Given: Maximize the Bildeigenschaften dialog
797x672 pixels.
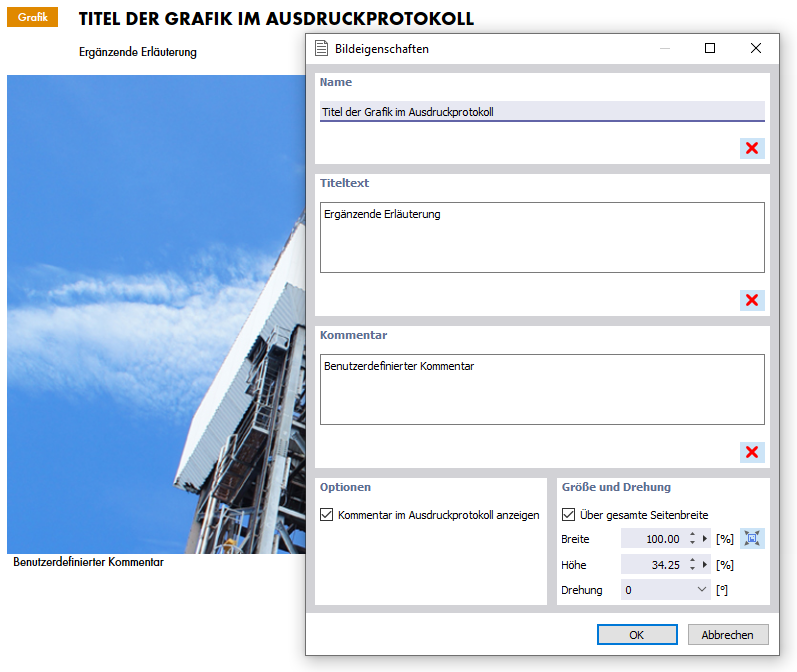Looking at the screenshot, I should click(710, 48).
